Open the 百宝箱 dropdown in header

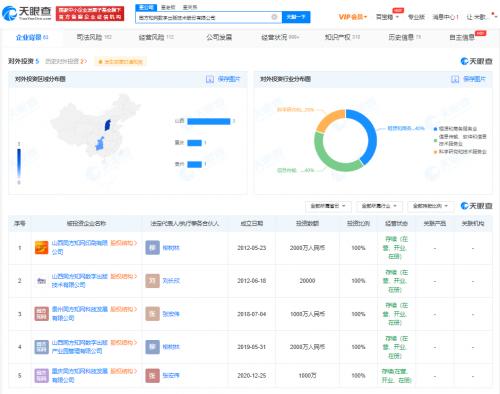pos(387,17)
